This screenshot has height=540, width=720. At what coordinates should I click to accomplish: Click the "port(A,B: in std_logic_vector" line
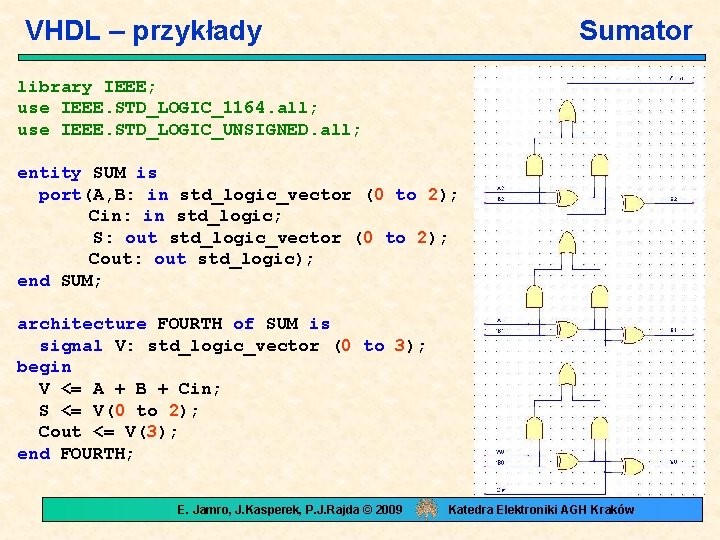[x=248, y=195]
